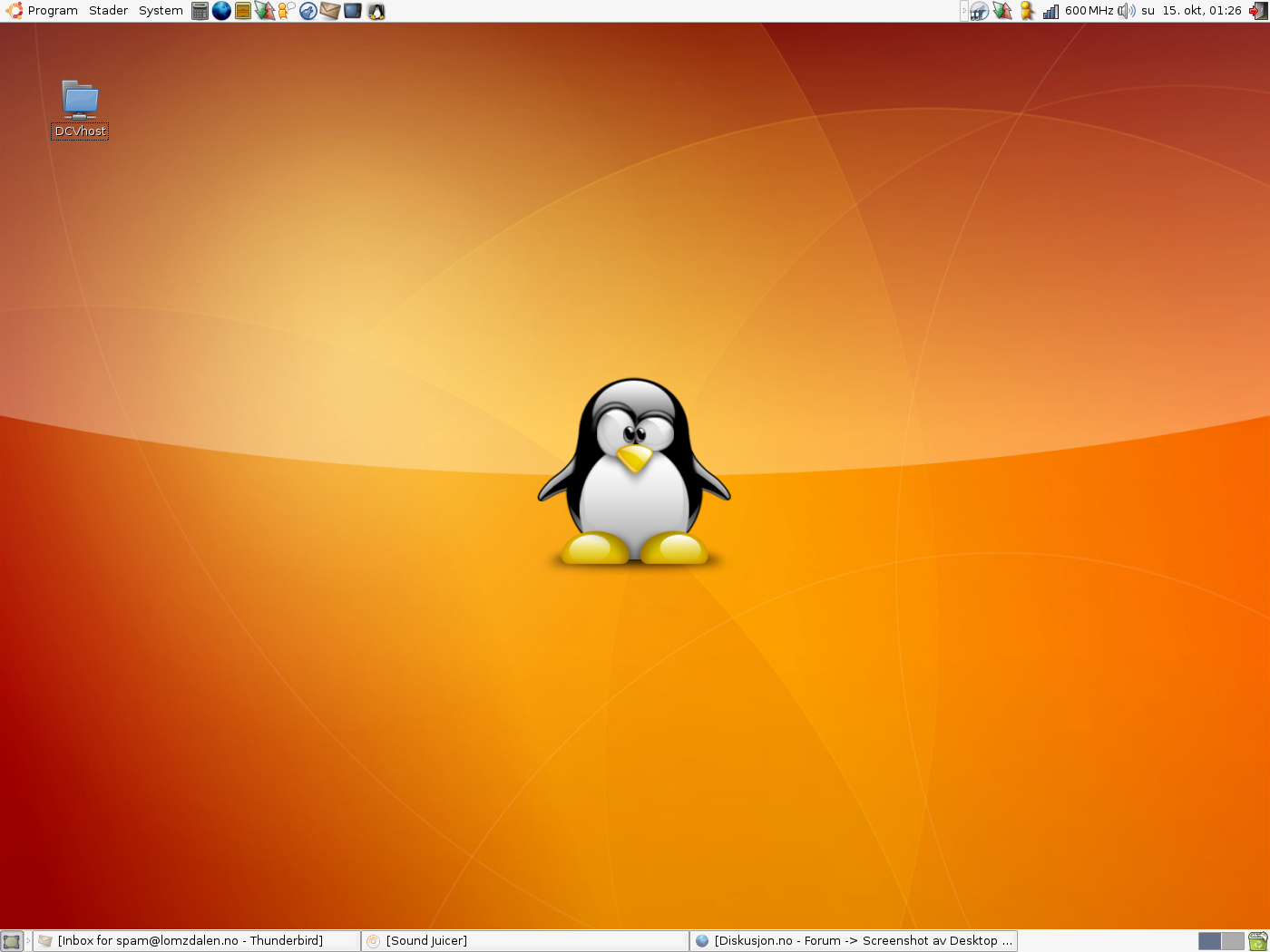1270x952 pixels.
Task: Open the yellow file cabinet launcher
Action: (243, 11)
